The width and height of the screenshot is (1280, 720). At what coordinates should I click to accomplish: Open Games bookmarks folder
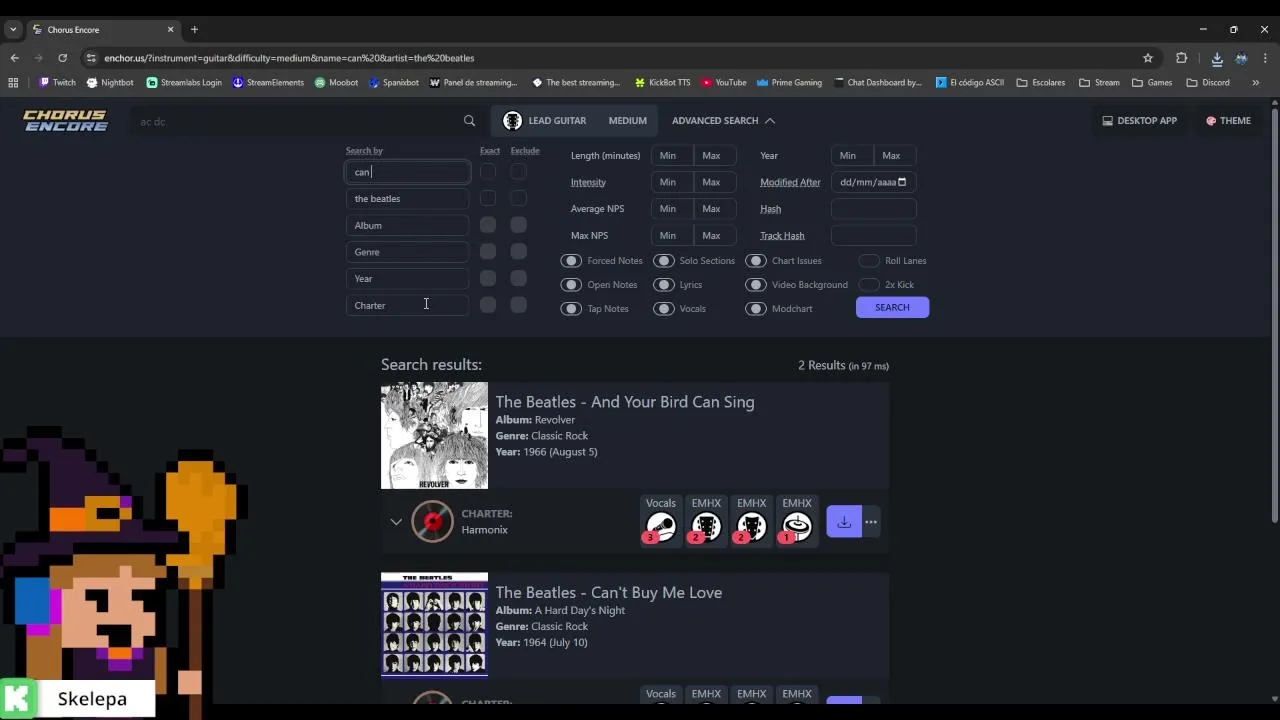1152,83
